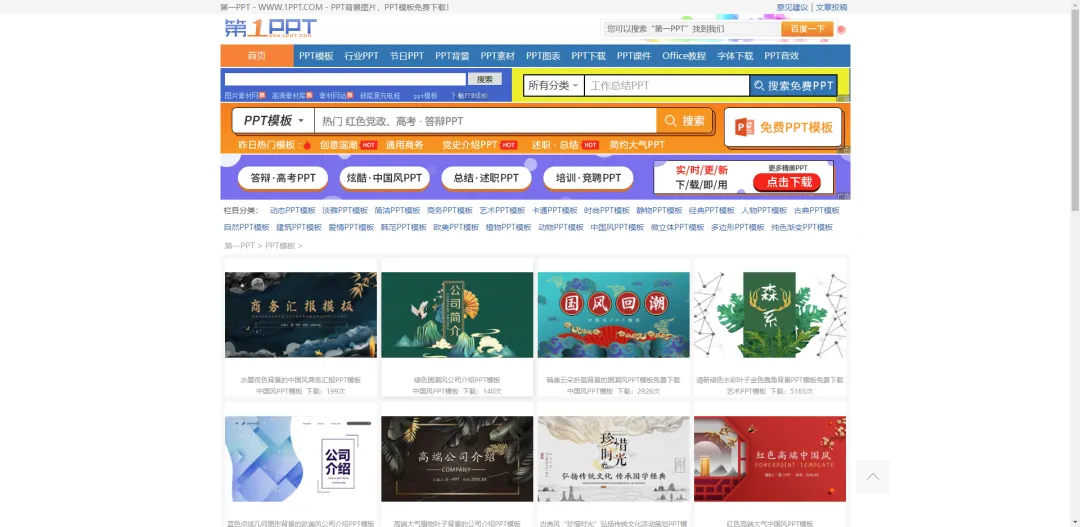Open the 国风回潮 template thumbnail
Viewport: 1080px width, 527px height.
614,315
